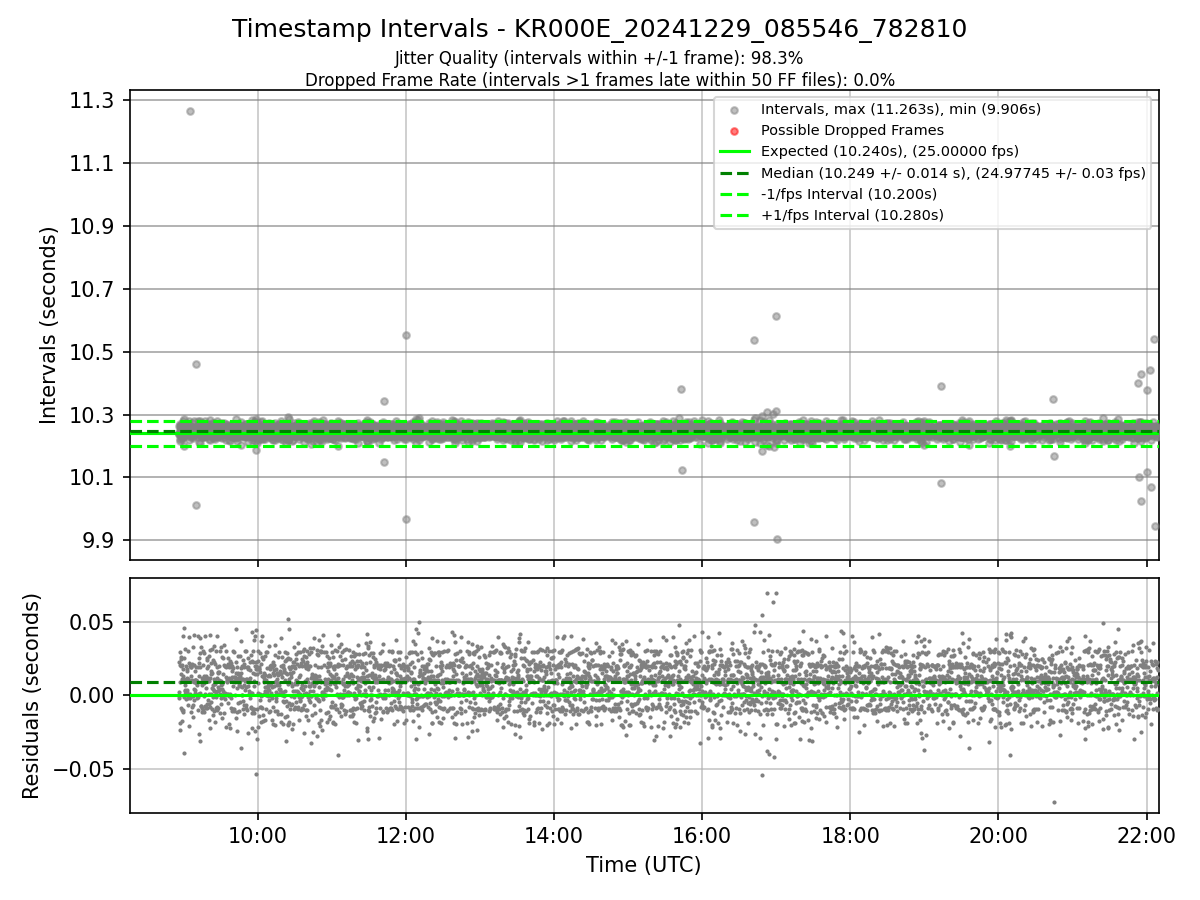Click the red dot marker beside 'Possible Dropped Frames'

(735, 131)
